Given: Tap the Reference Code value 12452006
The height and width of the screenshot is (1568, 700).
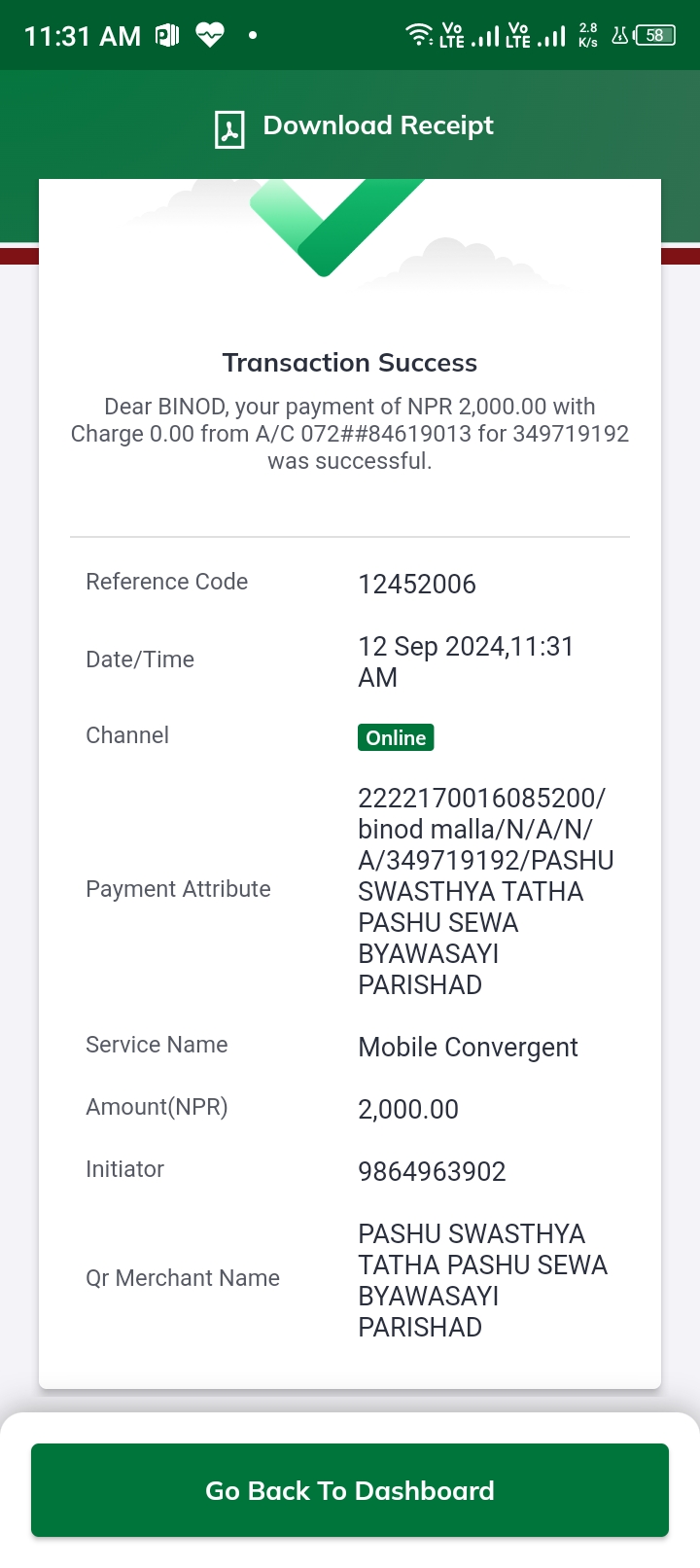Looking at the screenshot, I should (417, 584).
